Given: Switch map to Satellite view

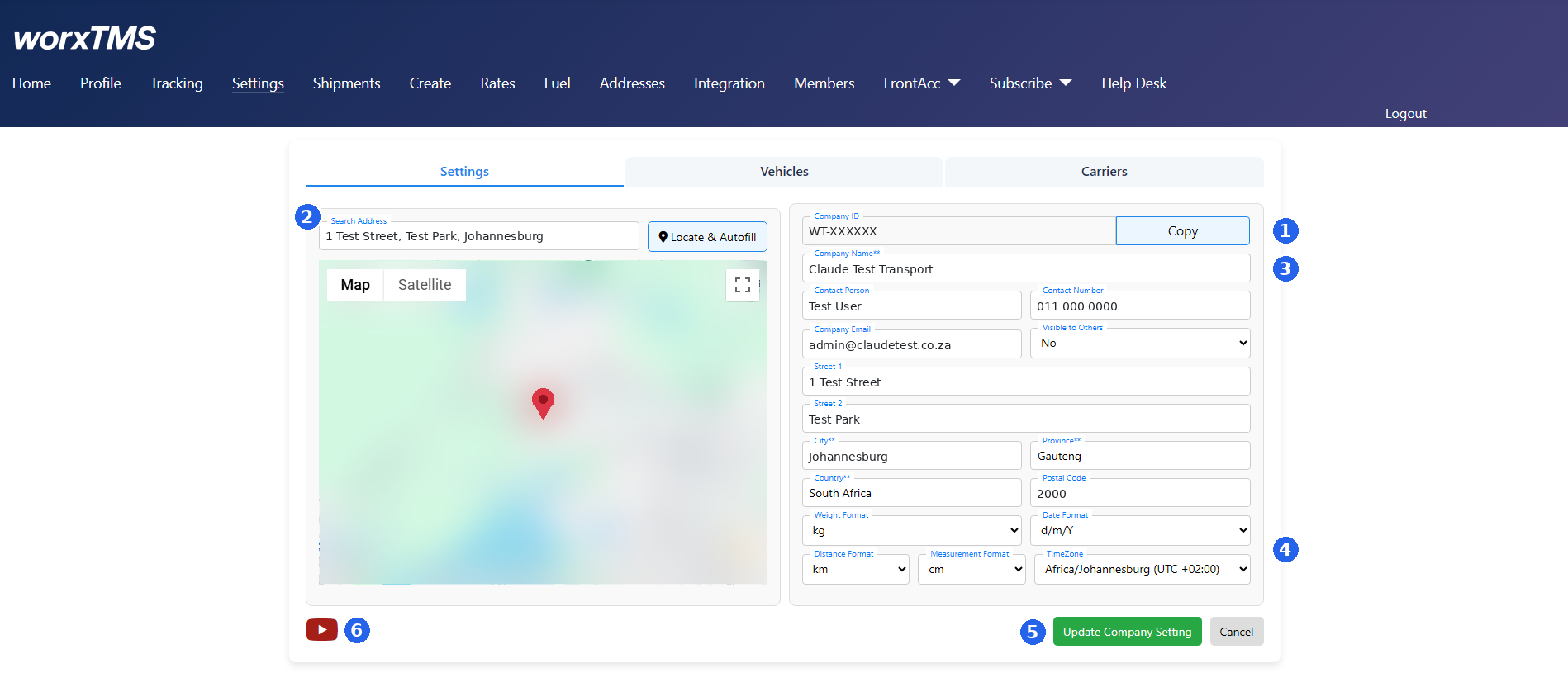Looking at the screenshot, I should (x=425, y=285).
